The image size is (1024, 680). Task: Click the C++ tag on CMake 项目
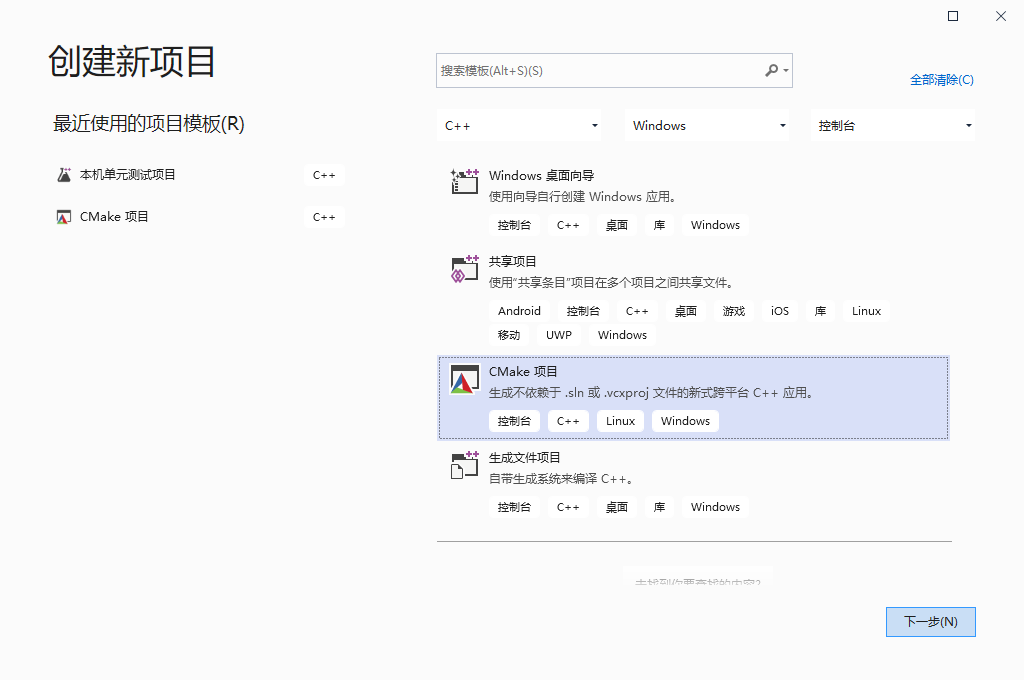tap(568, 421)
